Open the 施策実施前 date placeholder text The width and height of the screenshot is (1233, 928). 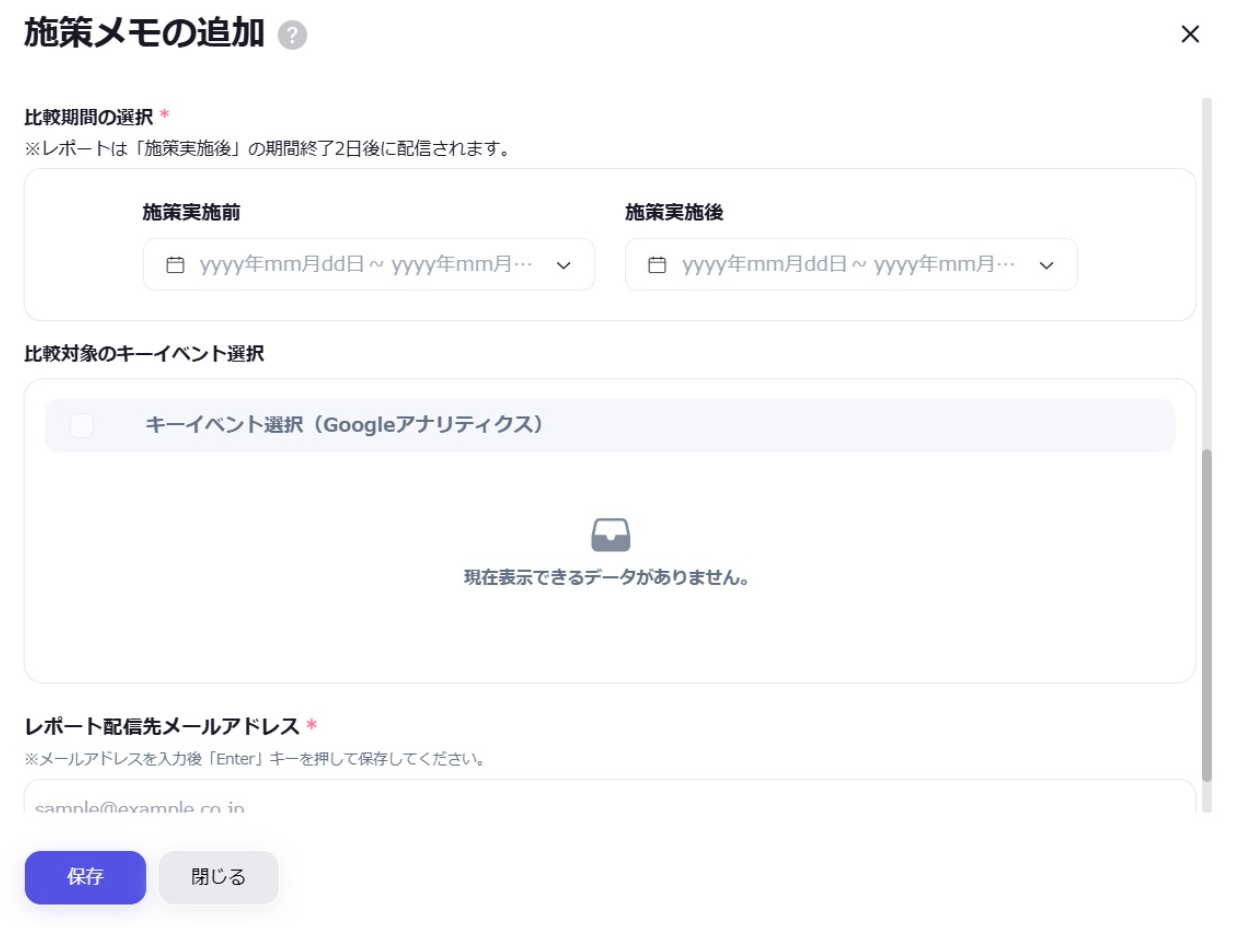[x=367, y=265]
